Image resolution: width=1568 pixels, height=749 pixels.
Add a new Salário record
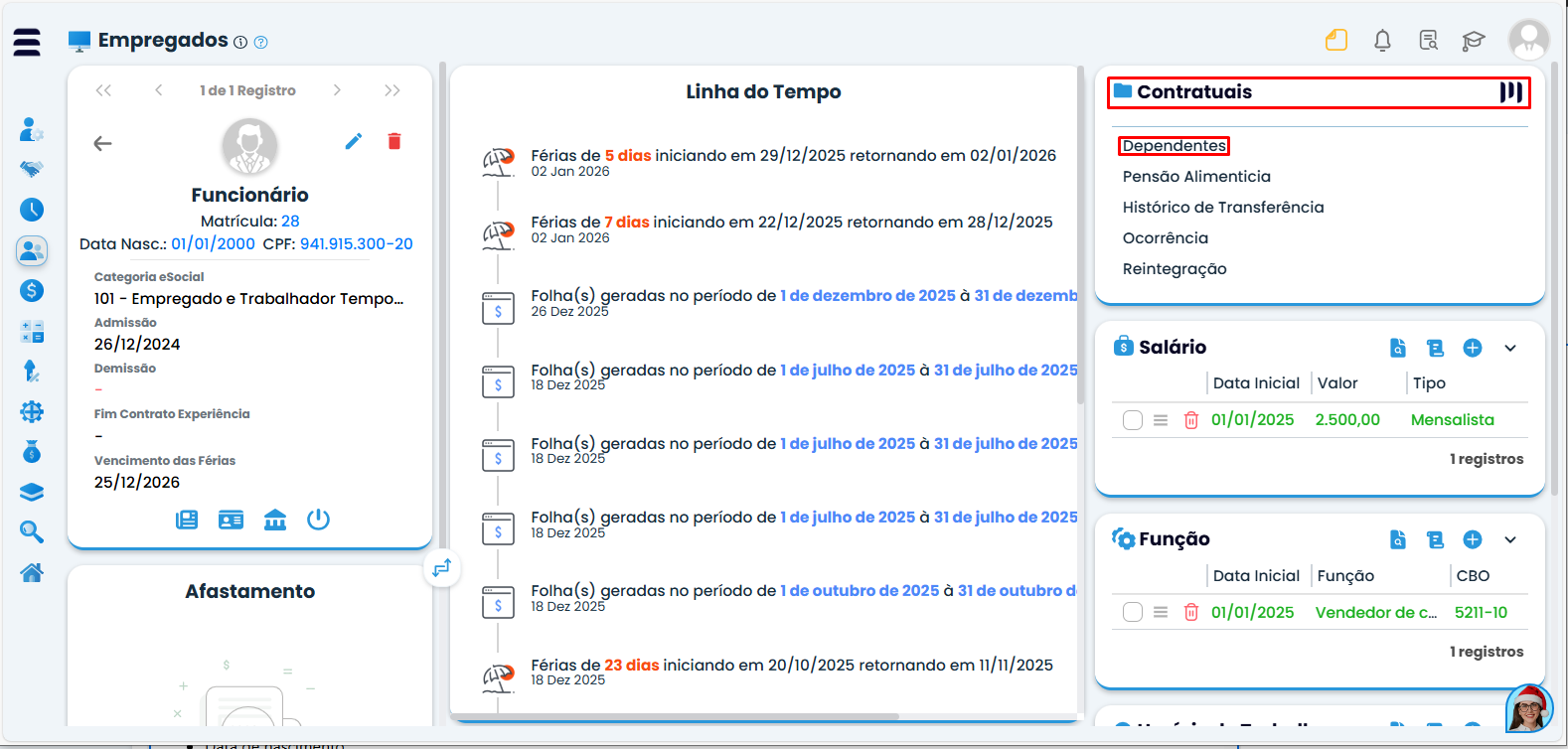[1473, 348]
